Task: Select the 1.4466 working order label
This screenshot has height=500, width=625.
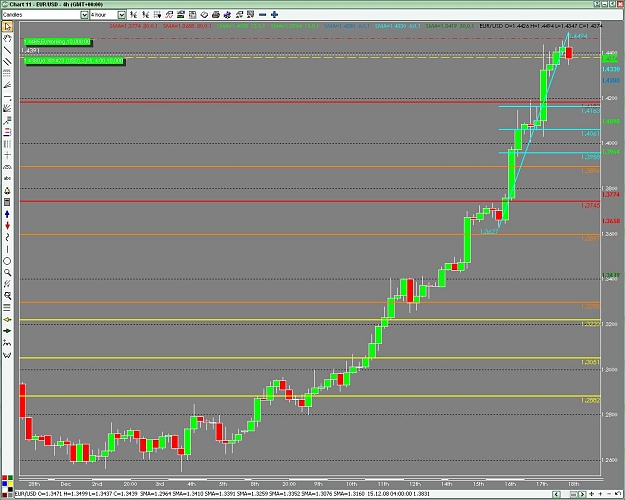Action: point(57,41)
